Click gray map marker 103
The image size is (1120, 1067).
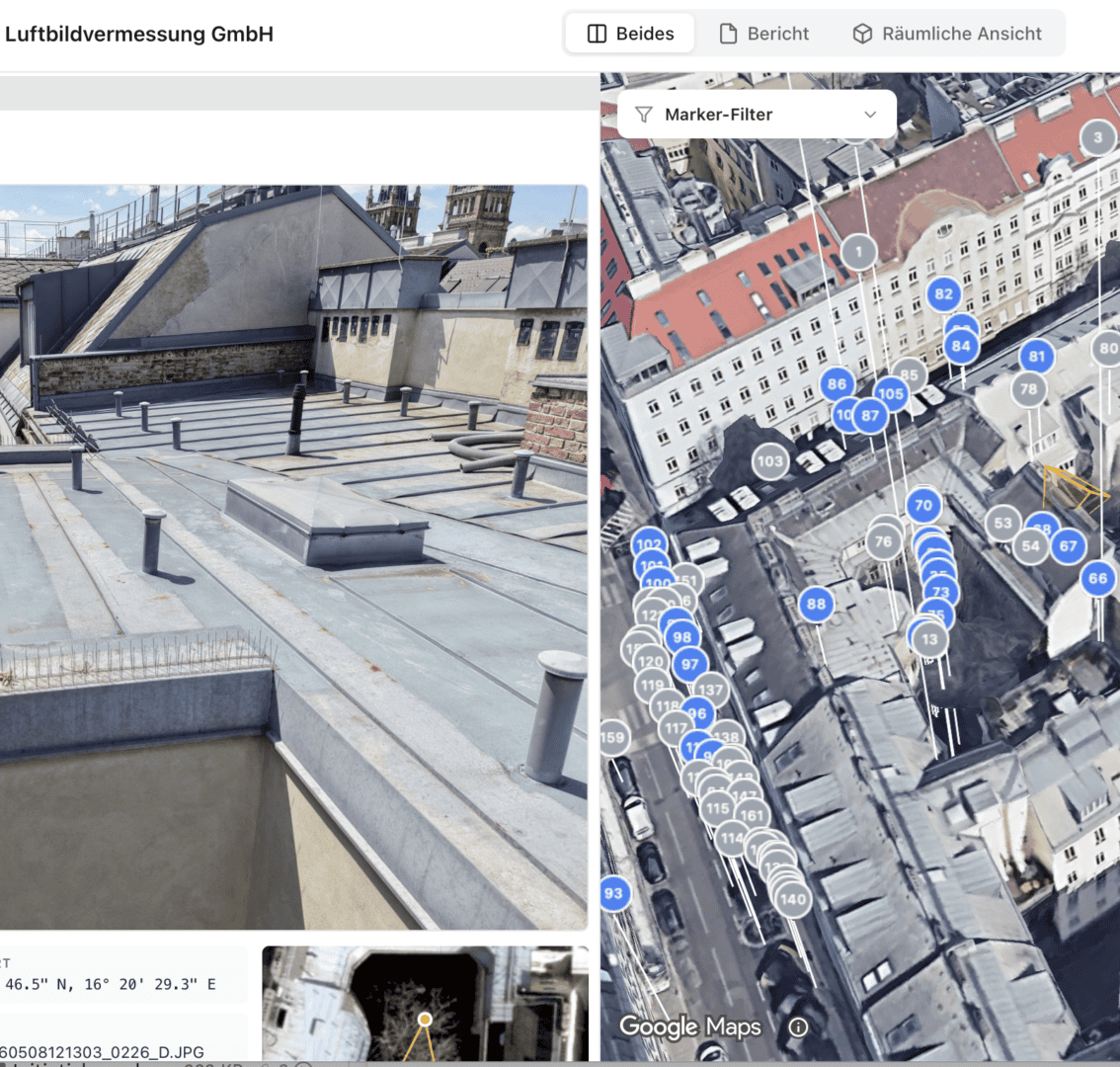[770, 461]
